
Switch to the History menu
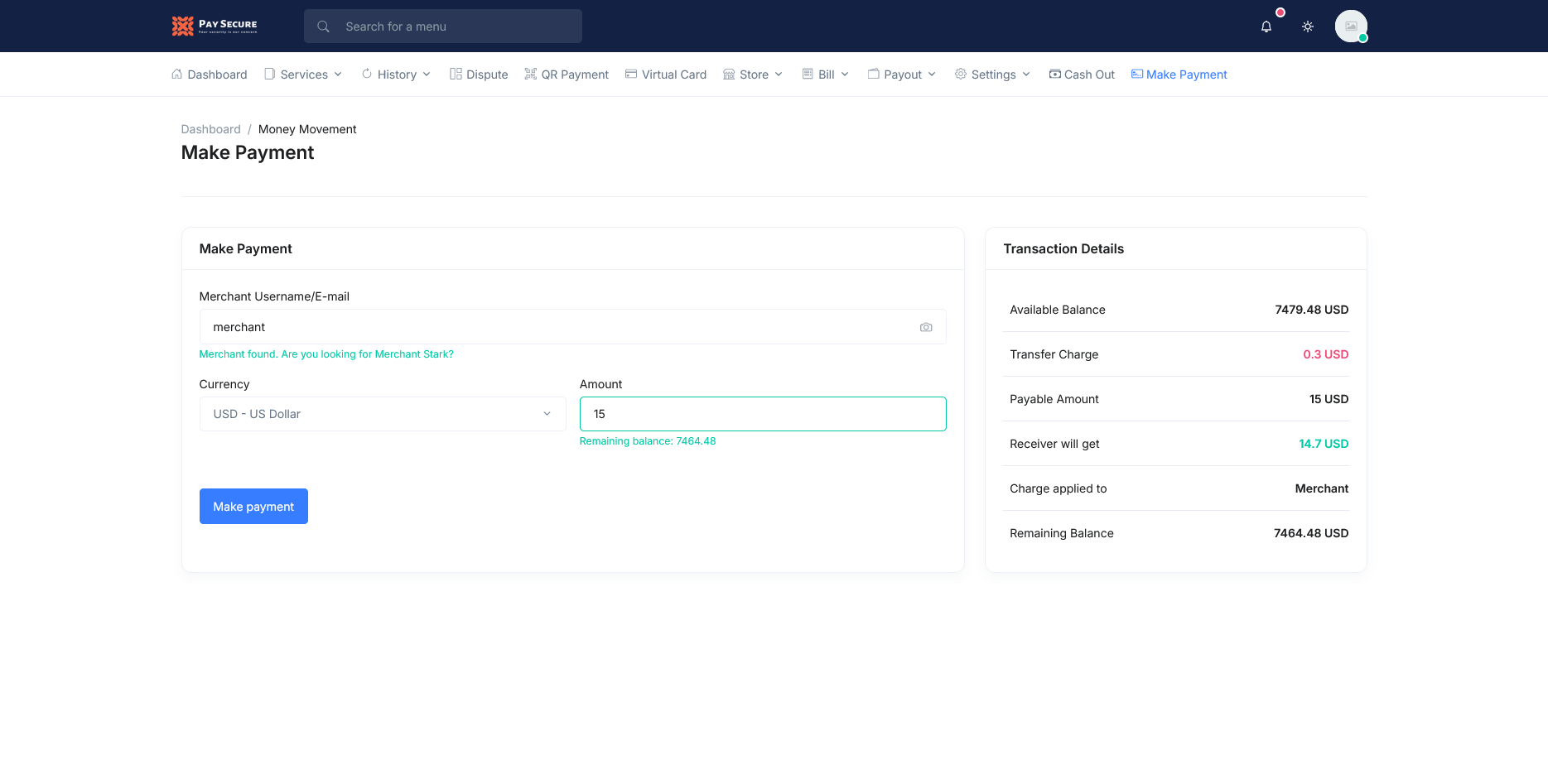[396, 74]
